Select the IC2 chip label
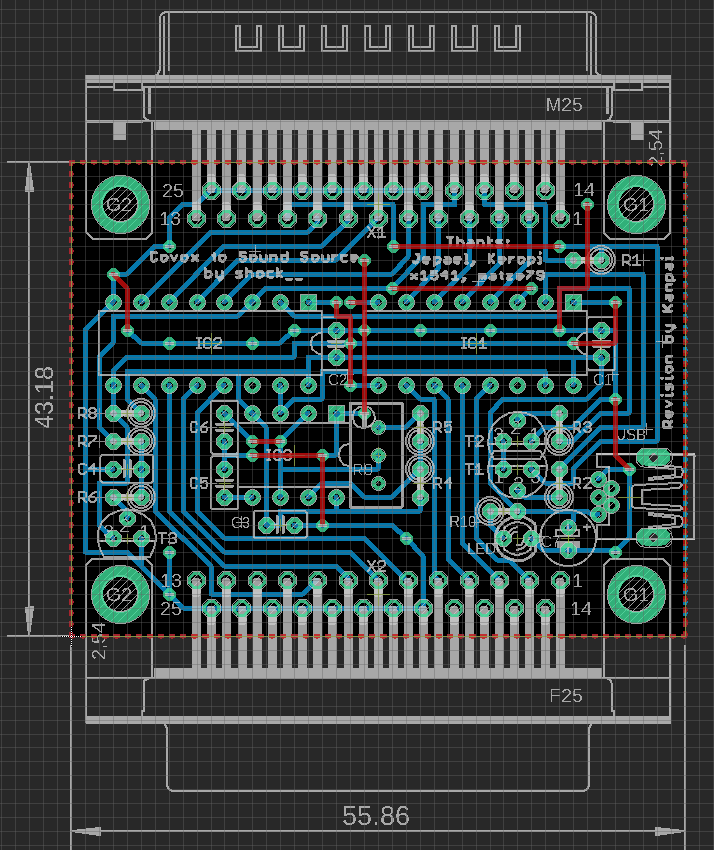The width and height of the screenshot is (714, 850). coord(209,343)
